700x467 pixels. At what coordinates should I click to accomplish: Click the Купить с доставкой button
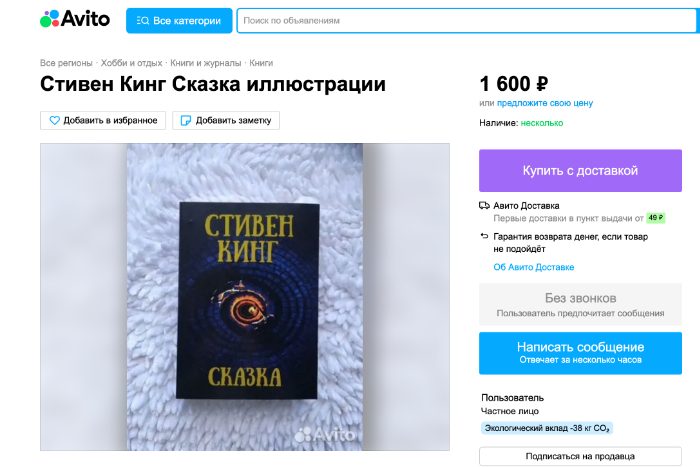(580, 171)
